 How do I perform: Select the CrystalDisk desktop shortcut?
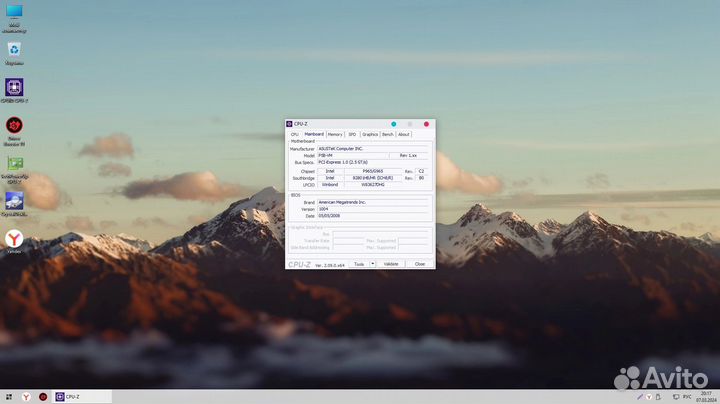pos(14,200)
